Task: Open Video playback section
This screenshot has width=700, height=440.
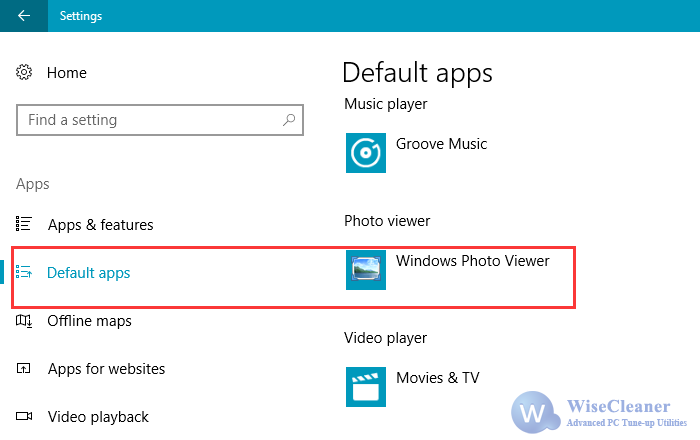Action: (x=98, y=417)
